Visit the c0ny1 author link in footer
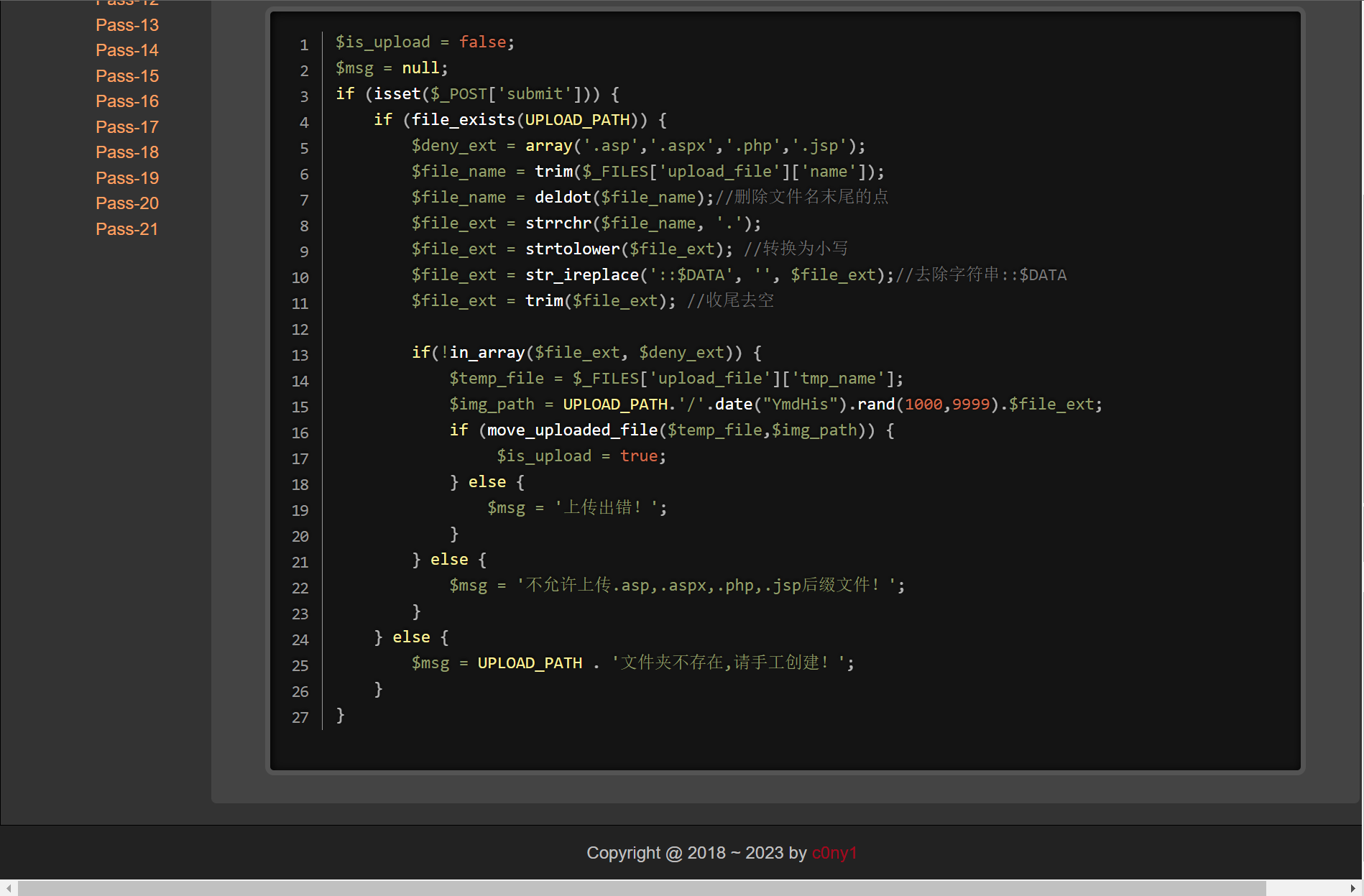The width and height of the screenshot is (1364, 896). pos(834,853)
